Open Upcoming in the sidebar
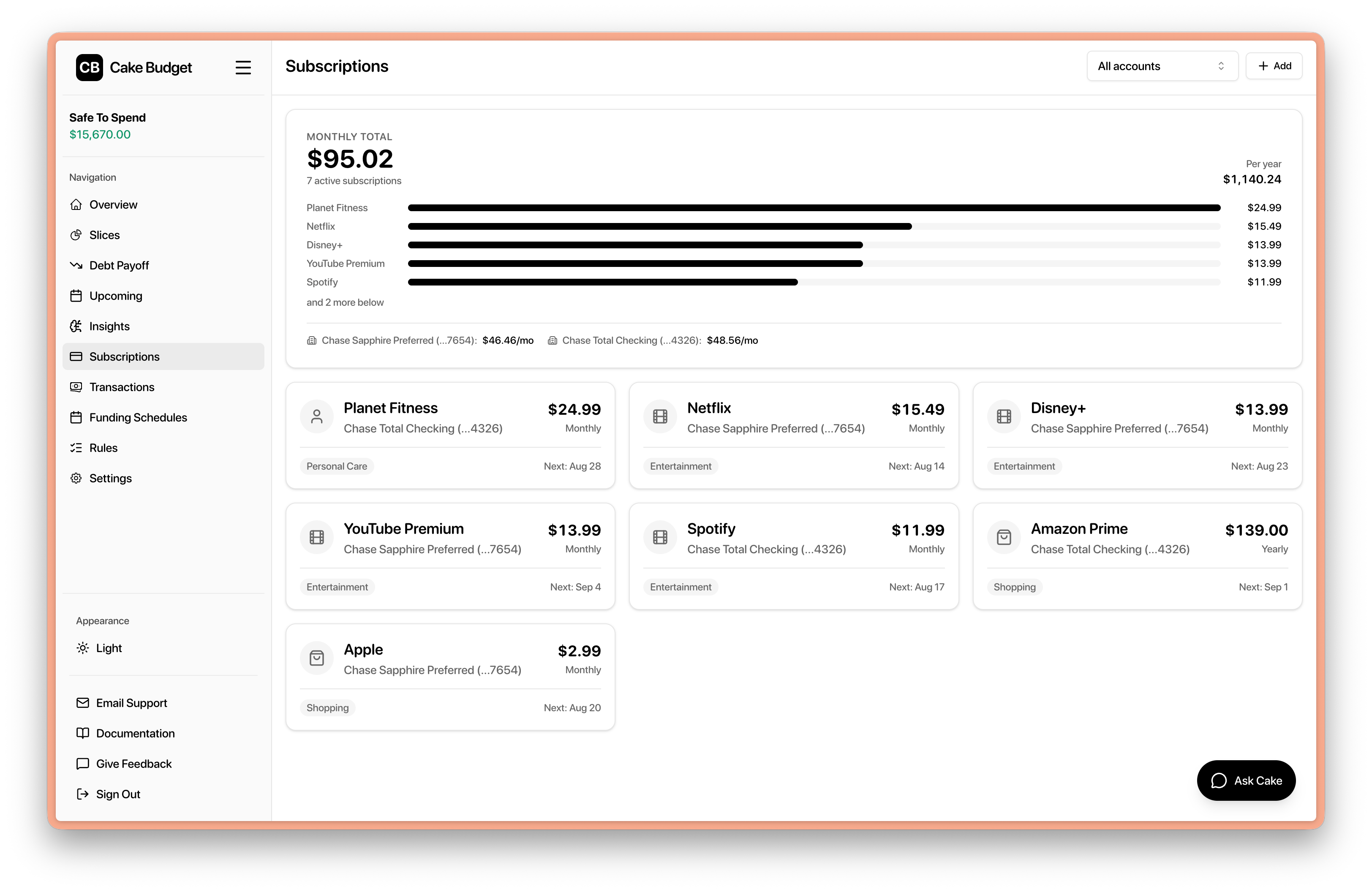 pyautogui.click(x=163, y=296)
